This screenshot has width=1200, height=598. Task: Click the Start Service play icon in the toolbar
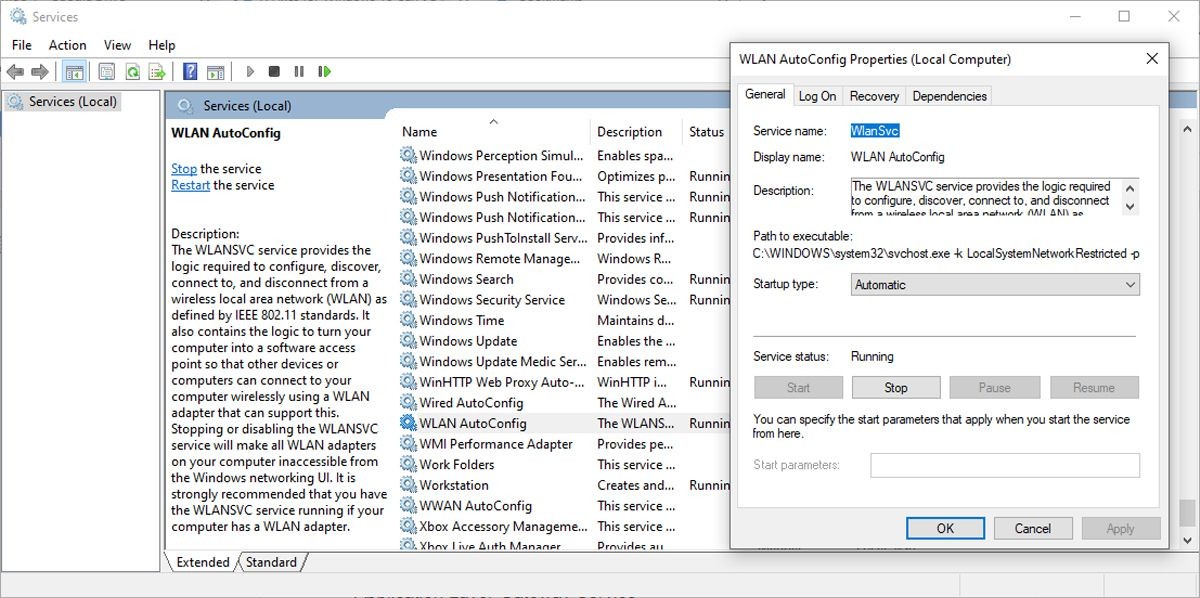250,72
